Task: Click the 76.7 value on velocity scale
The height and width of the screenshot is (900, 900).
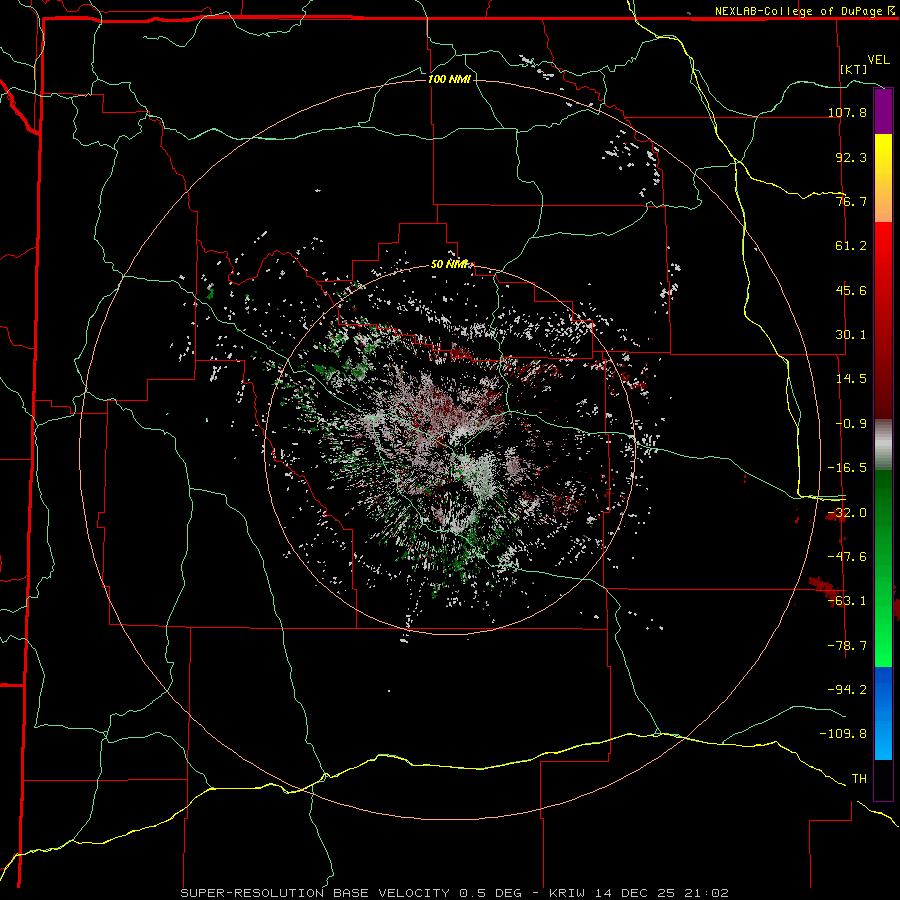Action: [x=851, y=201]
